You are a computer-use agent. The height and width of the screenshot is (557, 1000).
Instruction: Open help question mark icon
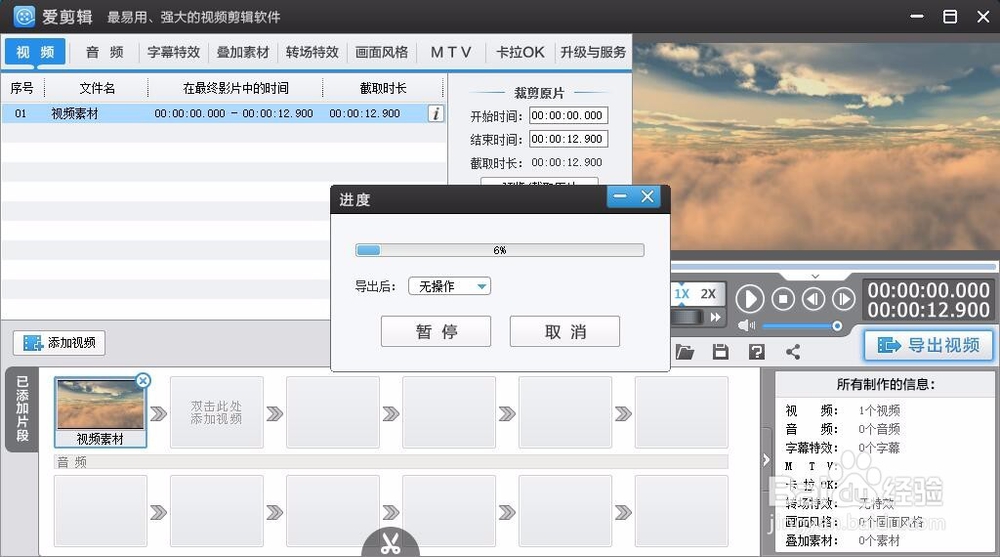pos(756,352)
